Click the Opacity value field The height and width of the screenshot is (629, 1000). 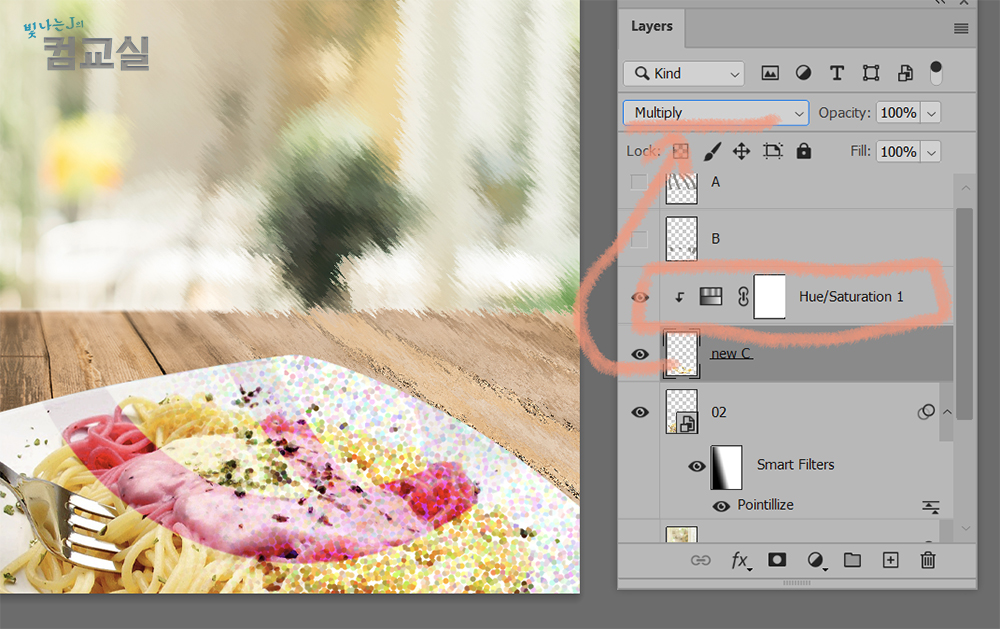(898, 113)
